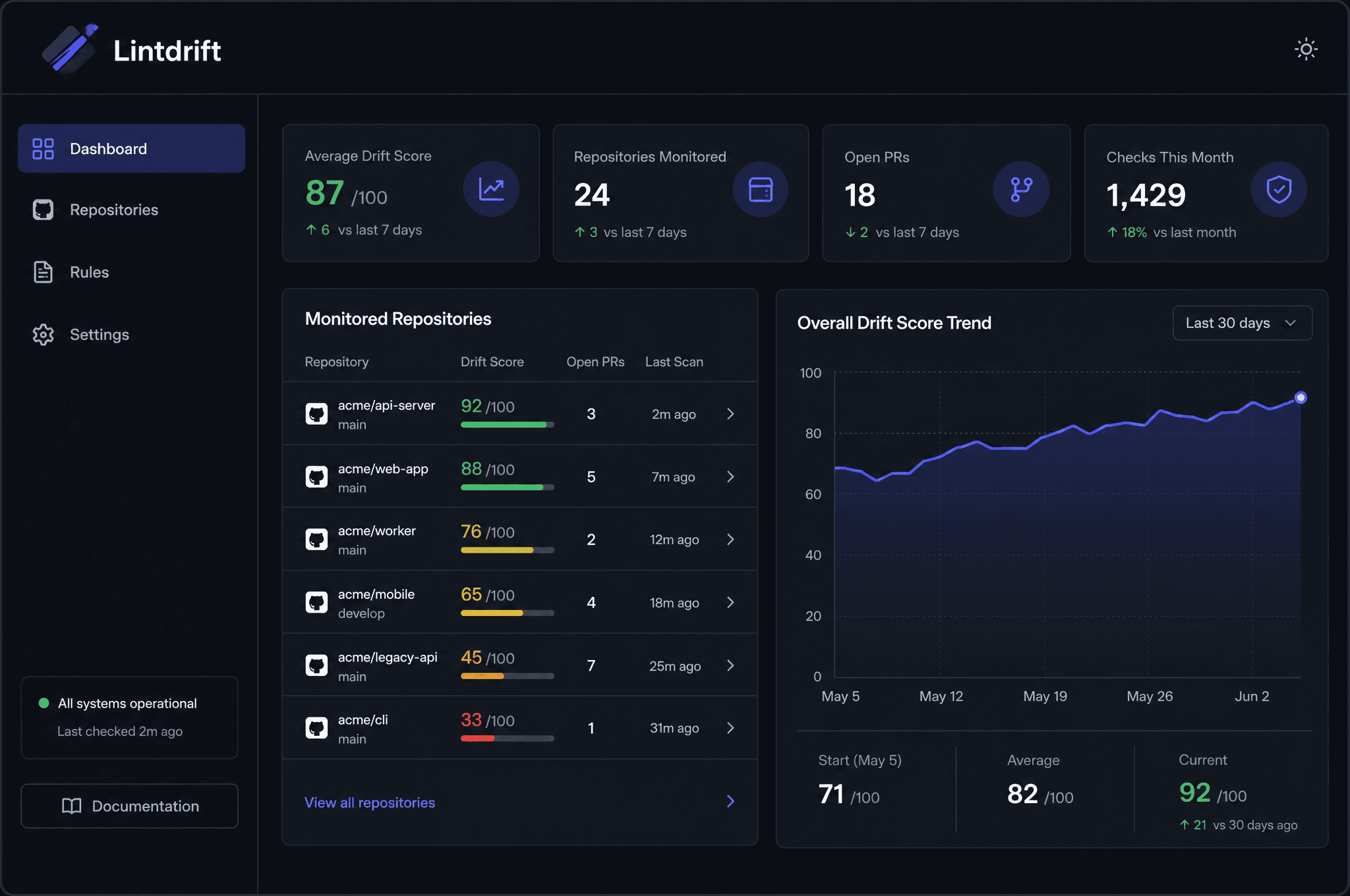Expand the acme/legacy-api row chevron

click(730, 665)
